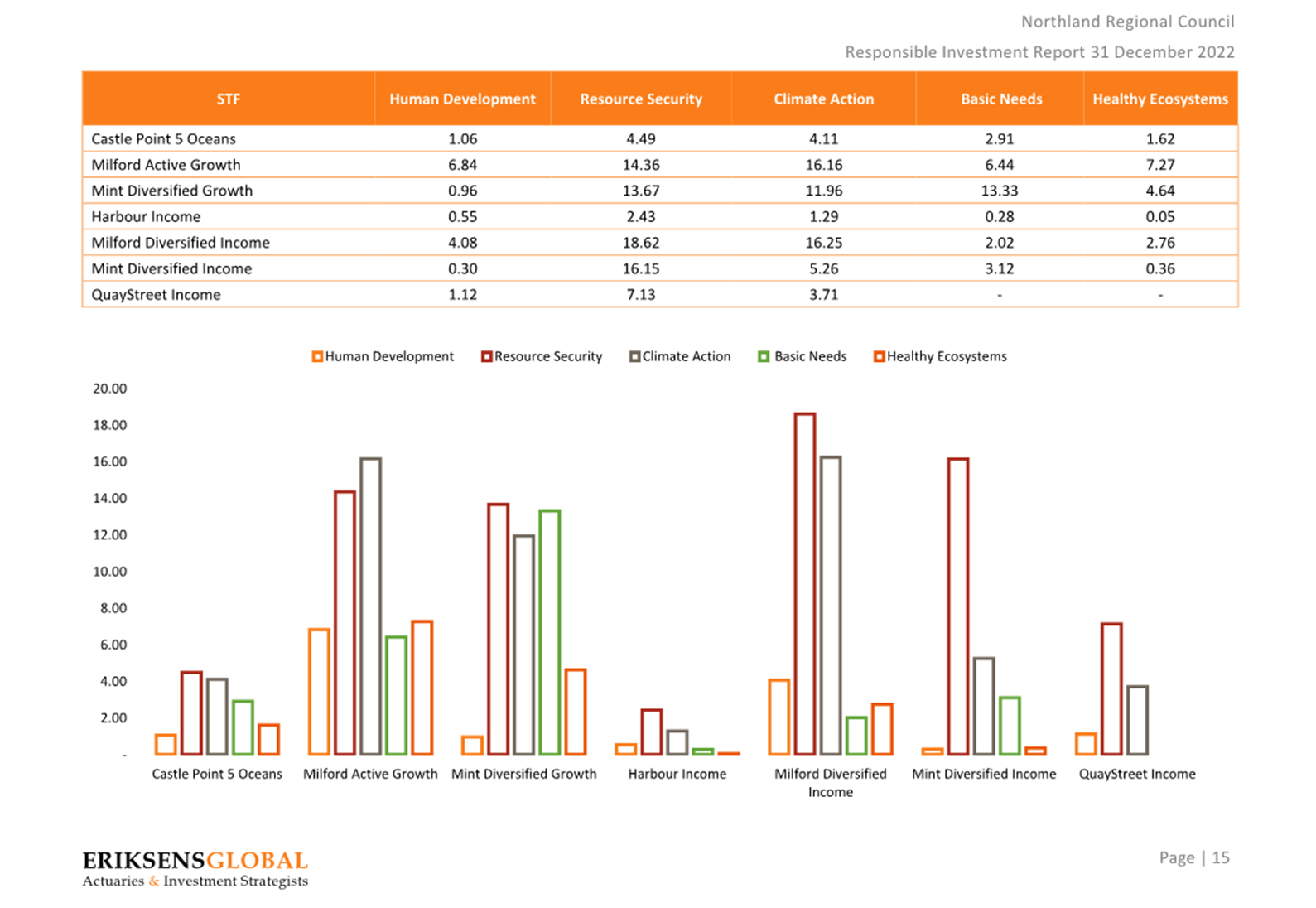Click QuayStreet Income Resource Security bar
Viewport: 1316px width, 908px height.
pyautogui.click(x=1111, y=688)
